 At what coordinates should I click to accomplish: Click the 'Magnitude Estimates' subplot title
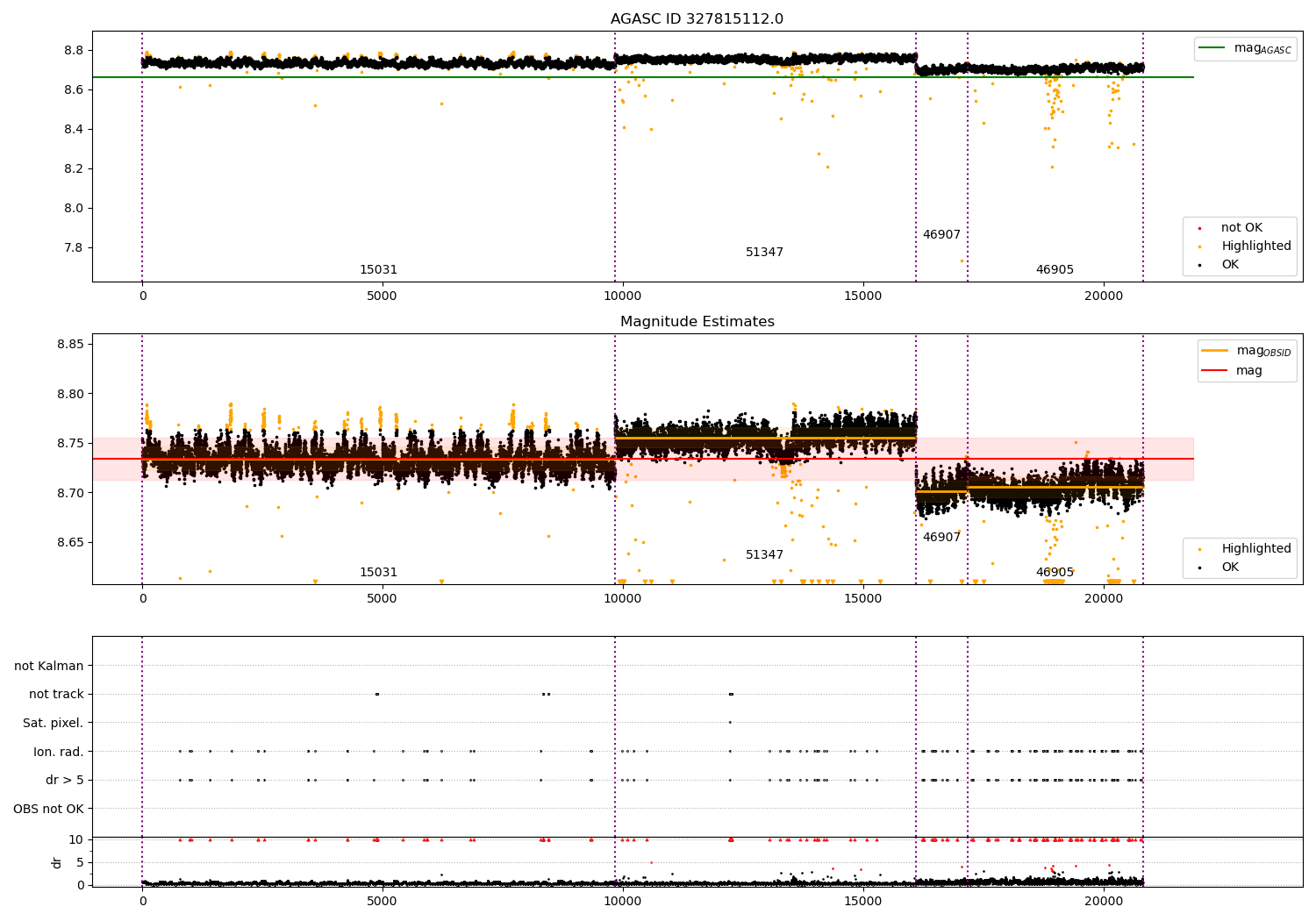pyautogui.click(x=697, y=322)
